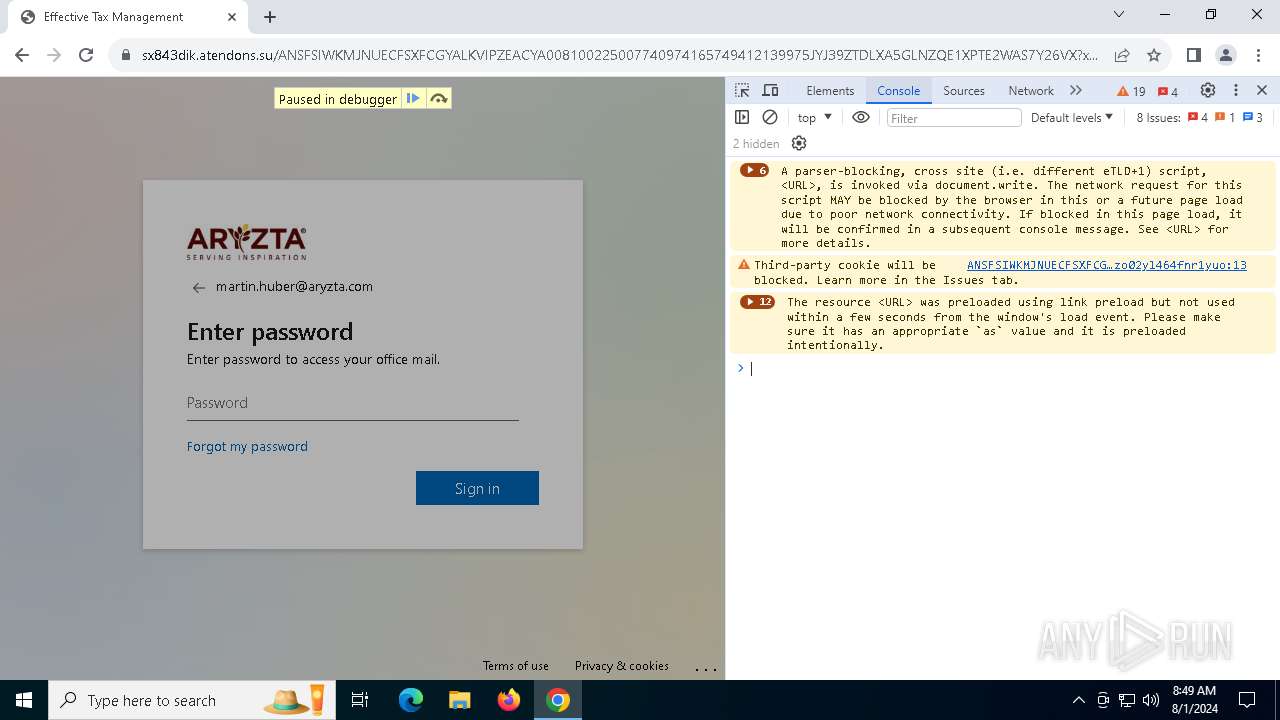Toggle the console sidebar icon

[x=742, y=117]
